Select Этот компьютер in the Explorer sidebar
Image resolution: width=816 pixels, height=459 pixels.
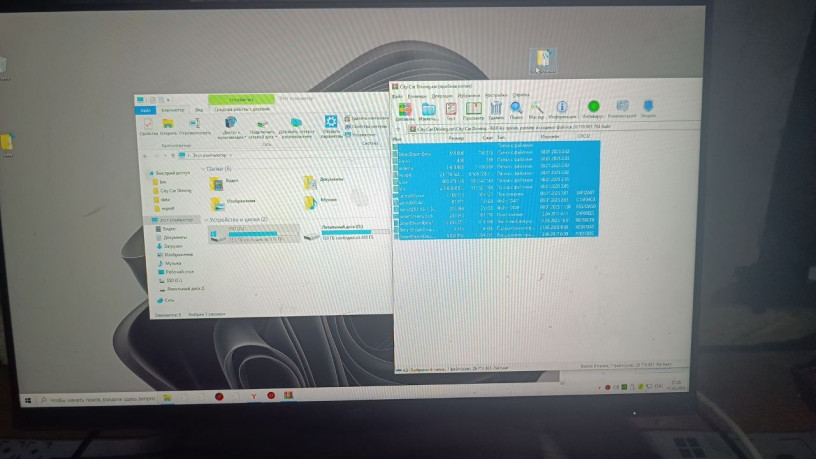(172, 220)
